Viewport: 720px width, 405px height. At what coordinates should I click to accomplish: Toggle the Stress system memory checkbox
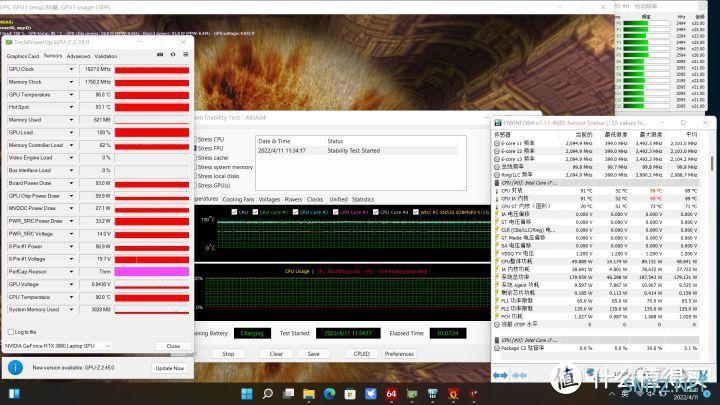196,167
